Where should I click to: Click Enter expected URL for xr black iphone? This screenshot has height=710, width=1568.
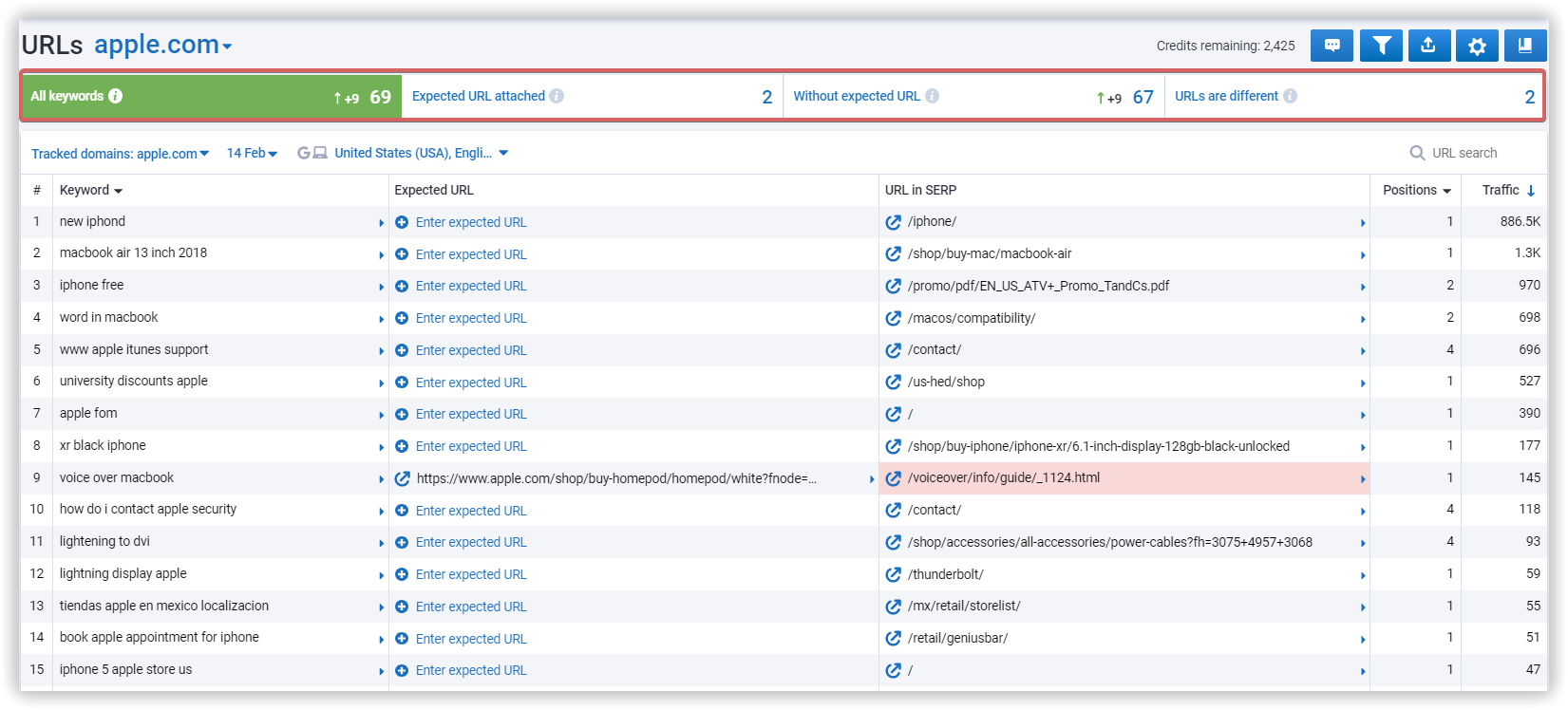pyautogui.click(x=471, y=446)
